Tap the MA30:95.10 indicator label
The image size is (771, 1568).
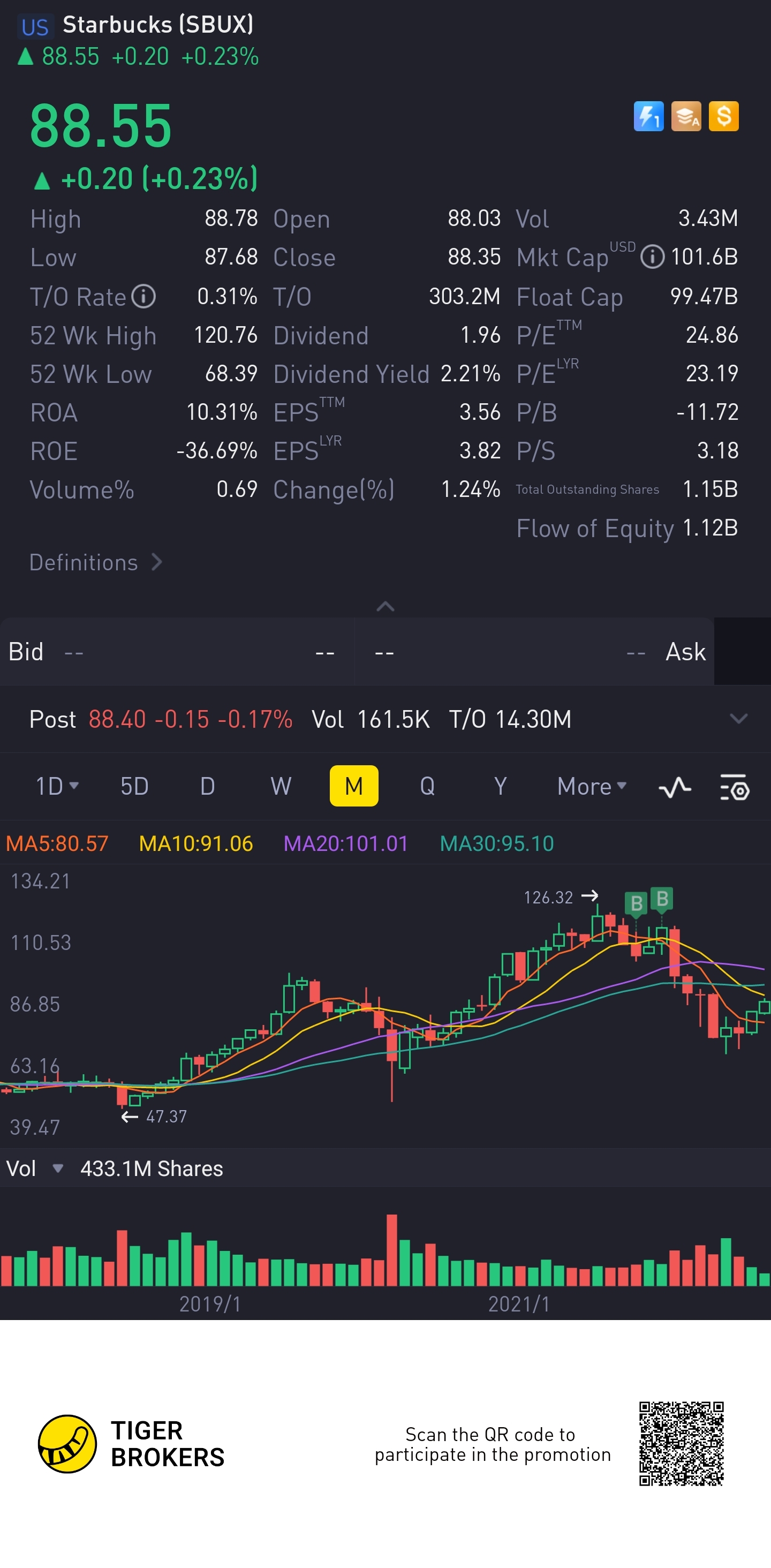[496, 843]
